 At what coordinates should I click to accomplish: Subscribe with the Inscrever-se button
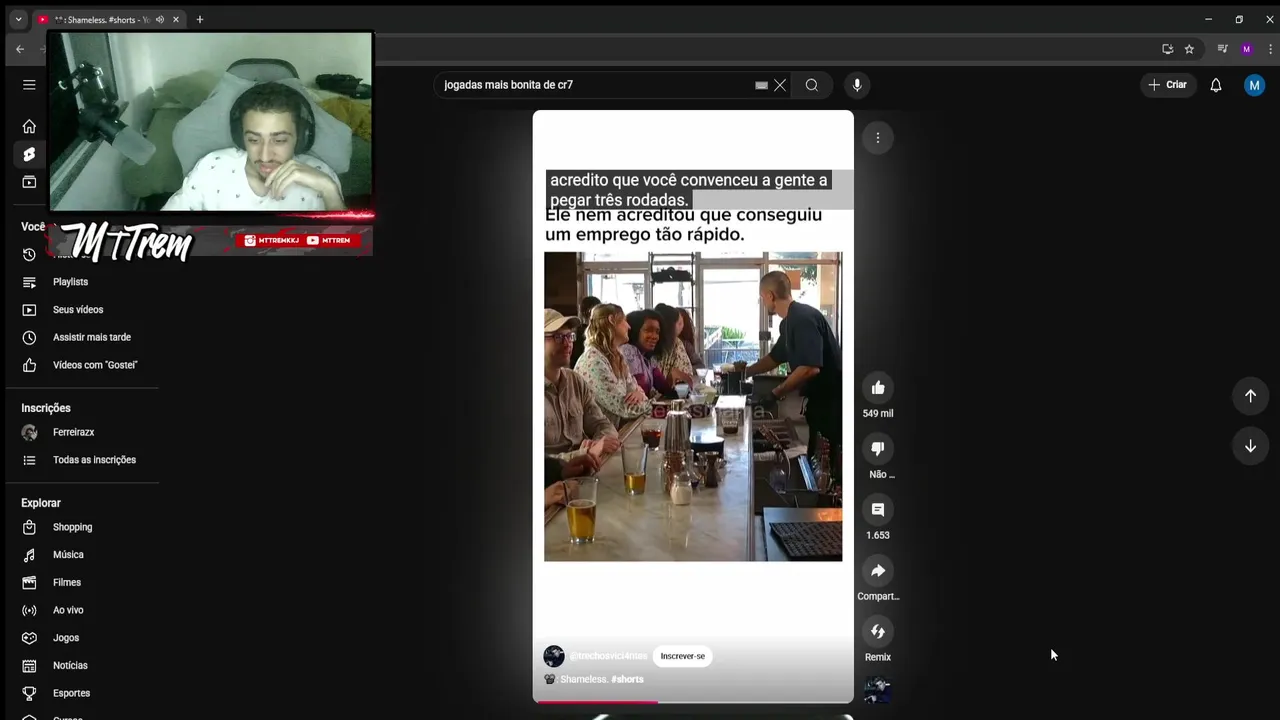(x=683, y=656)
